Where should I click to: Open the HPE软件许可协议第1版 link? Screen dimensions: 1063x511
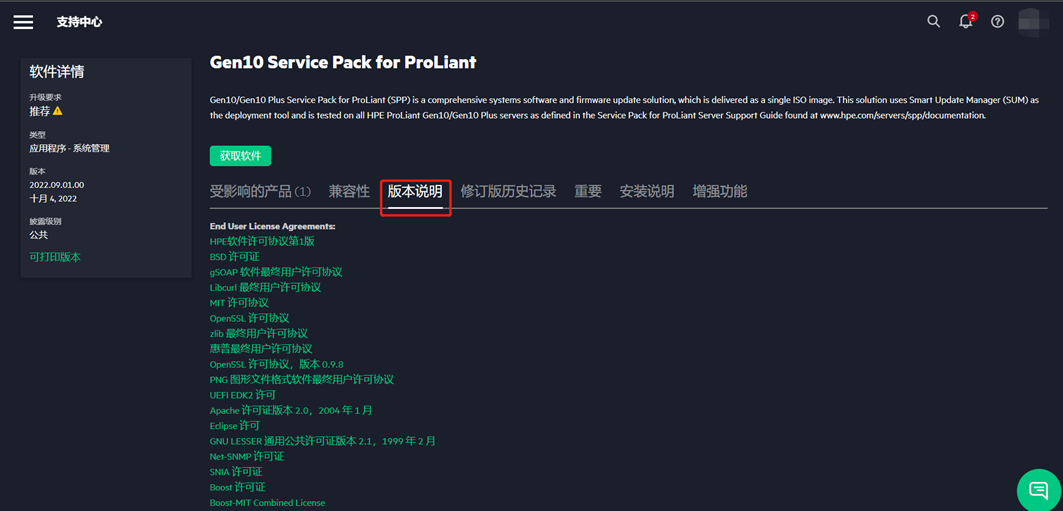coord(262,241)
